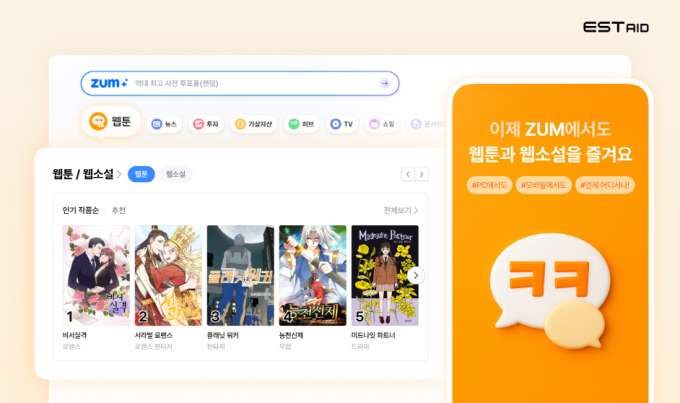Open the 가상자산 category chip
680x403 pixels.
click(254, 124)
